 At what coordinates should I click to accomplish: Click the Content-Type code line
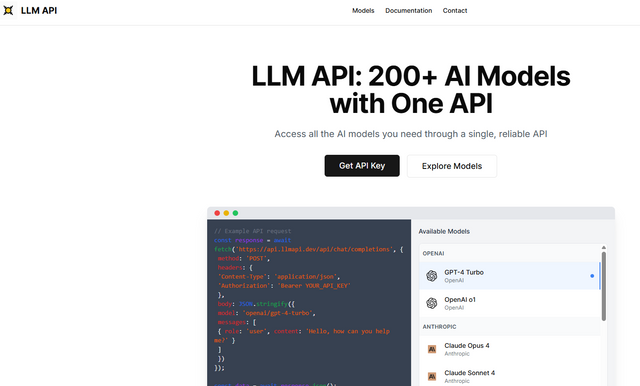tap(279, 277)
